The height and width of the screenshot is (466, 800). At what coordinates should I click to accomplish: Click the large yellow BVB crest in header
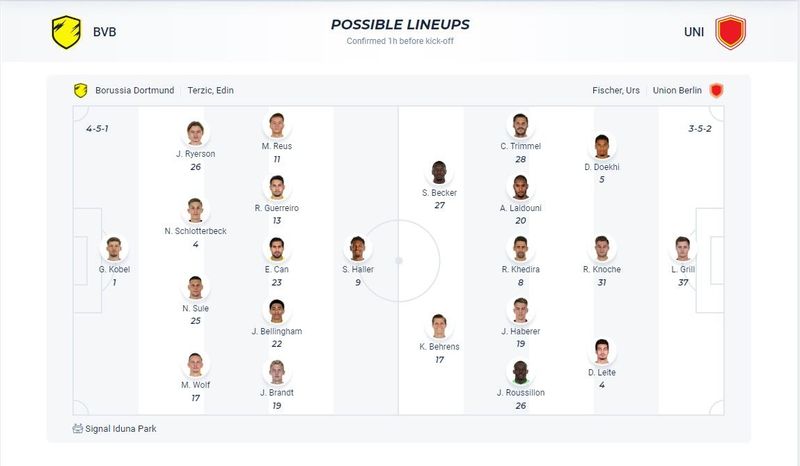click(x=66, y=32)
